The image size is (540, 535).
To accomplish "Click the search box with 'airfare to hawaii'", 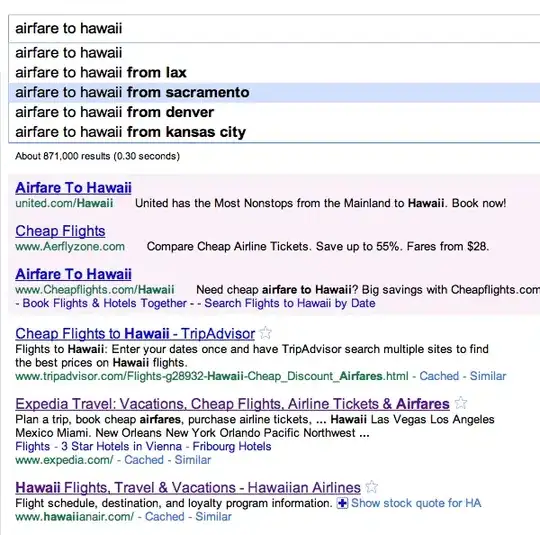I will (274, 29).
